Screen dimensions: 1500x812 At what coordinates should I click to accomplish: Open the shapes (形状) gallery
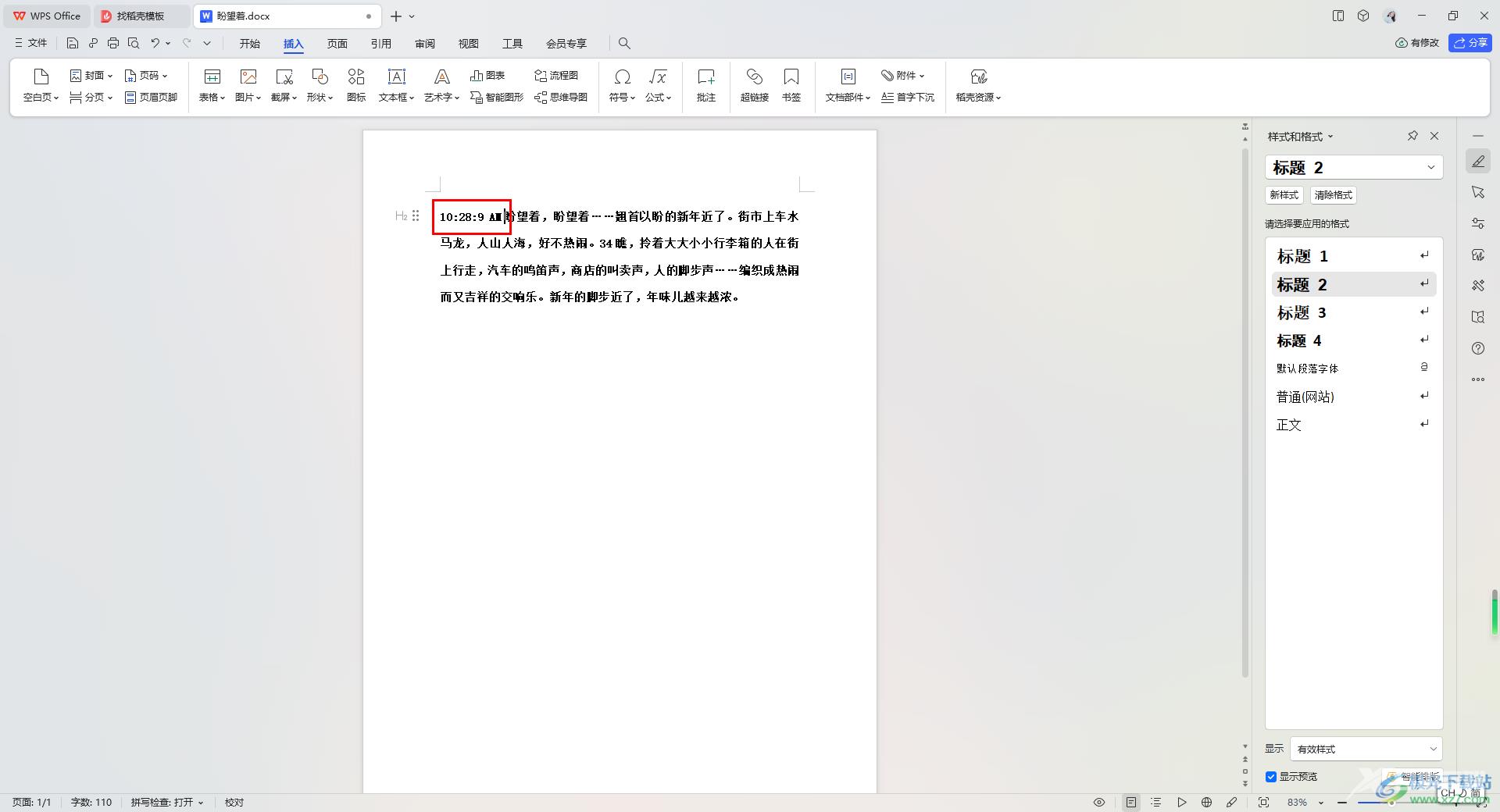point(320,85)
